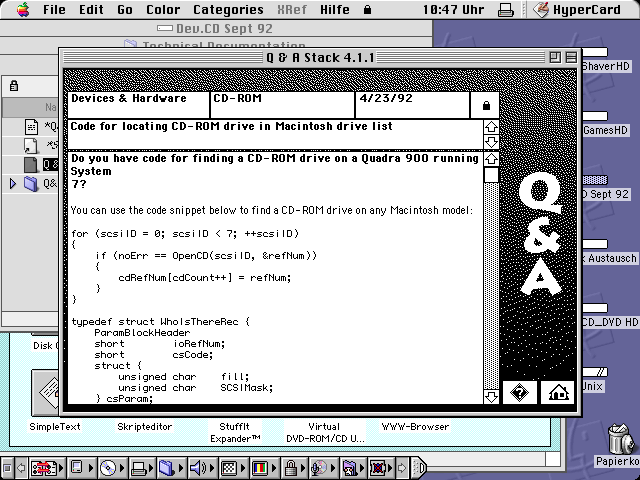This screenshot has height=480, width=640.
Task: Click the answer scrollbar track below the thumb
Action: (x=491, y=286)
